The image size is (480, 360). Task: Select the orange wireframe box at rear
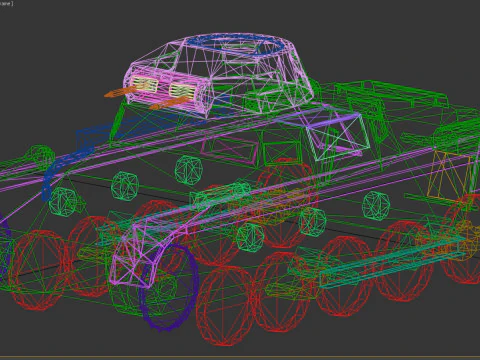[448, 177]
